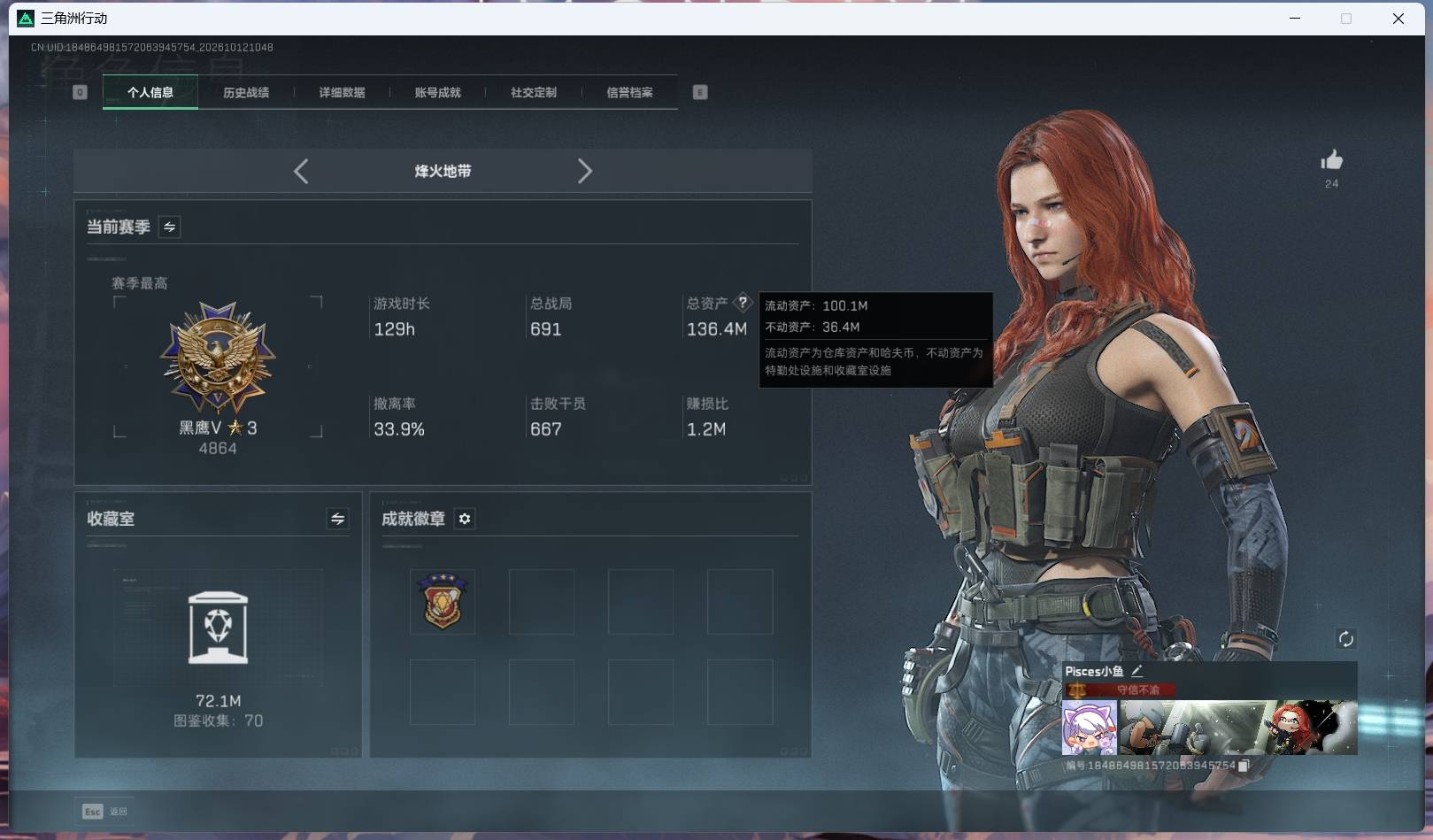
Task: Go to the 社交定制 tab
Action: (534, 92)
